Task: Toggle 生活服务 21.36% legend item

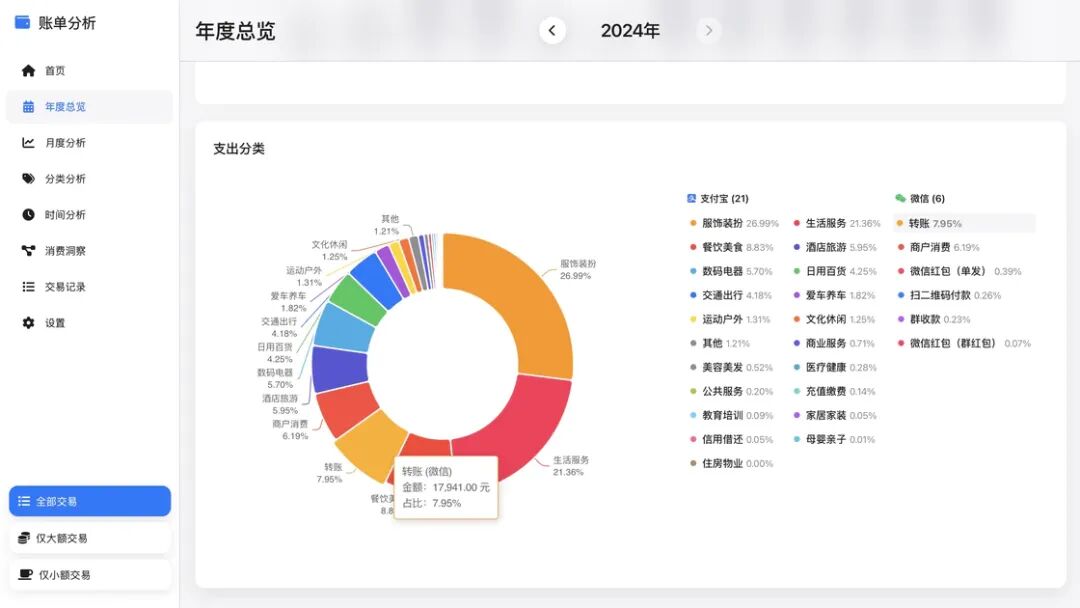Action: click(837, 223)
